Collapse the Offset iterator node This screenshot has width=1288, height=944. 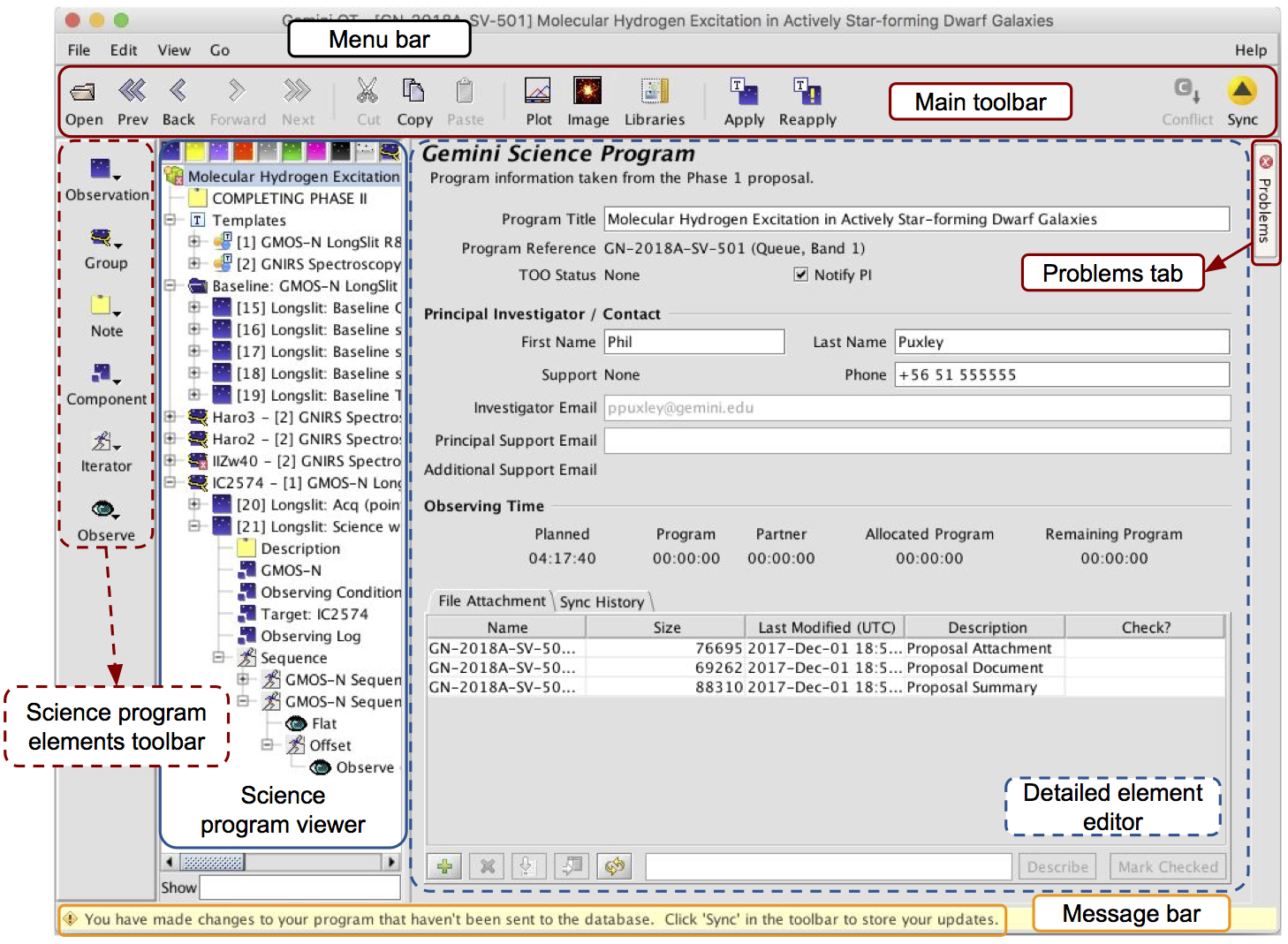267,744
